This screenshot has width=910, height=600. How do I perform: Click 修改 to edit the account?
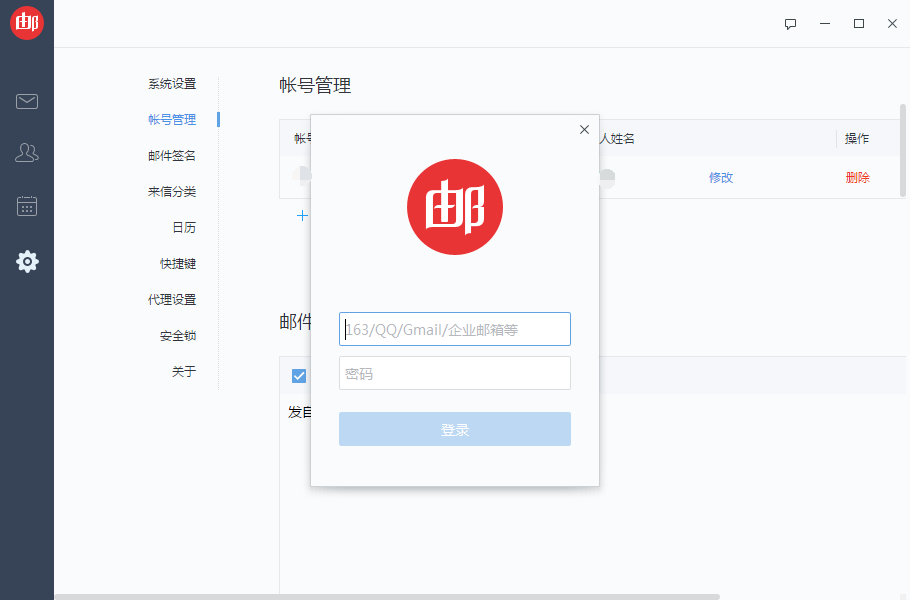pyautogui.click(x=721, y=176)
